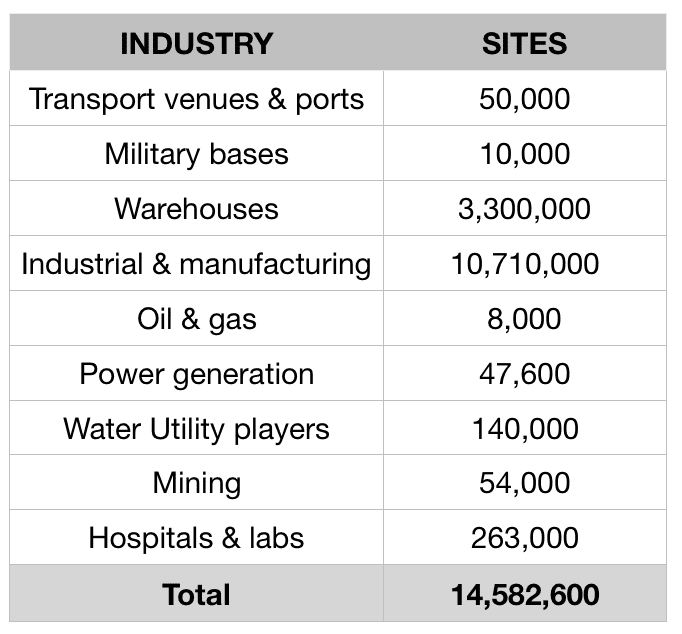This screenshot has width=682, height=634.
Task: Click the SITES column header
Action: (x=524, y=44)
